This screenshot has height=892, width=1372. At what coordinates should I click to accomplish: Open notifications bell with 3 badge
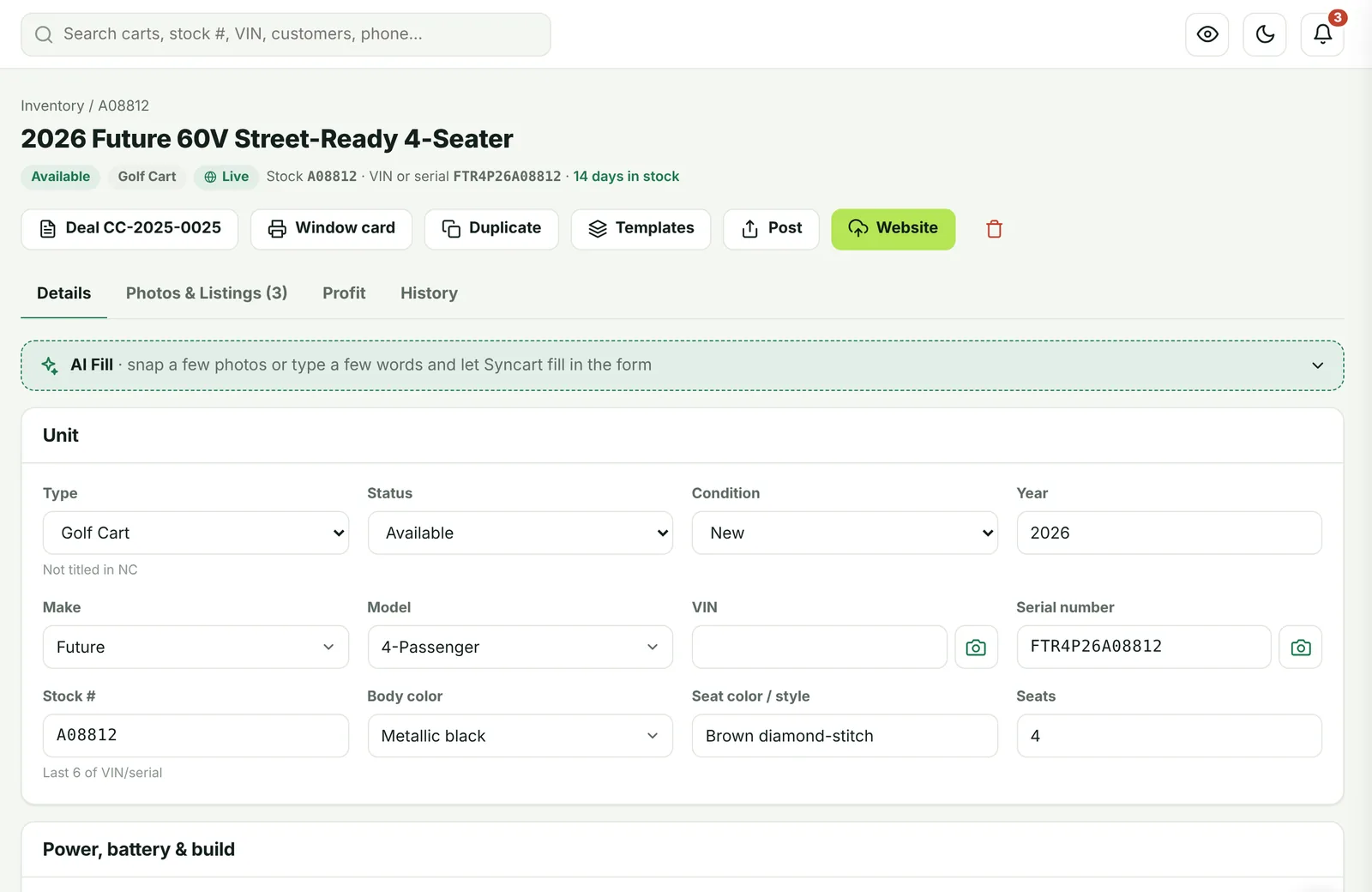click(1322, 34)
